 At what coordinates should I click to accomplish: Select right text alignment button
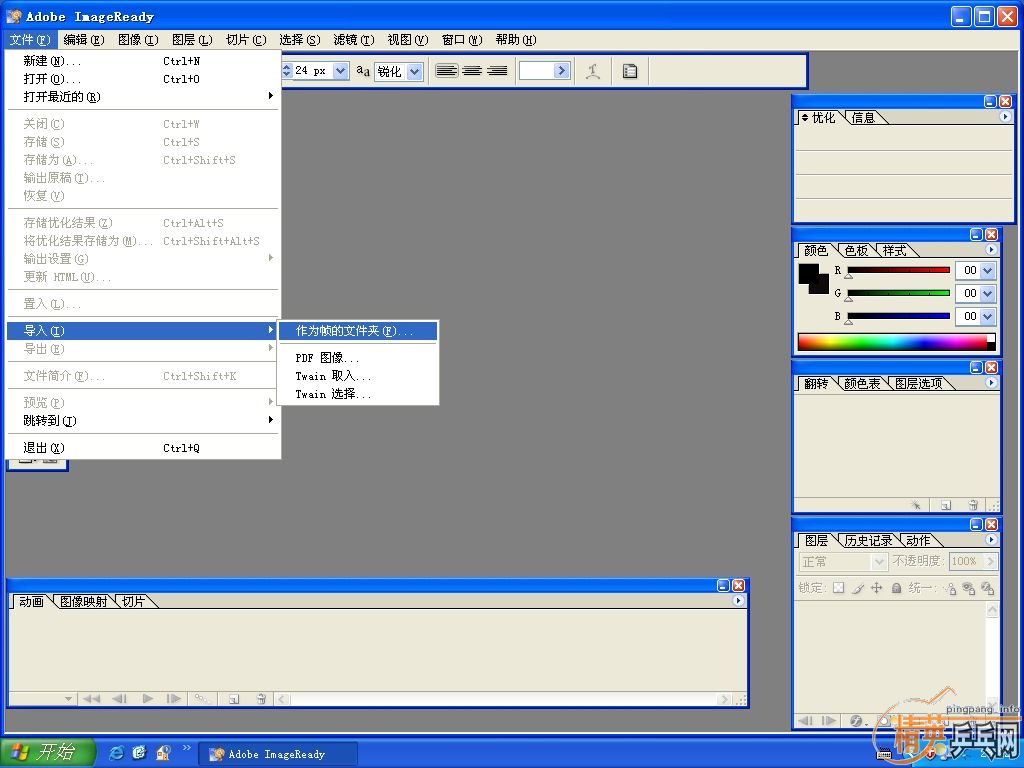click(x=497, y=71)
